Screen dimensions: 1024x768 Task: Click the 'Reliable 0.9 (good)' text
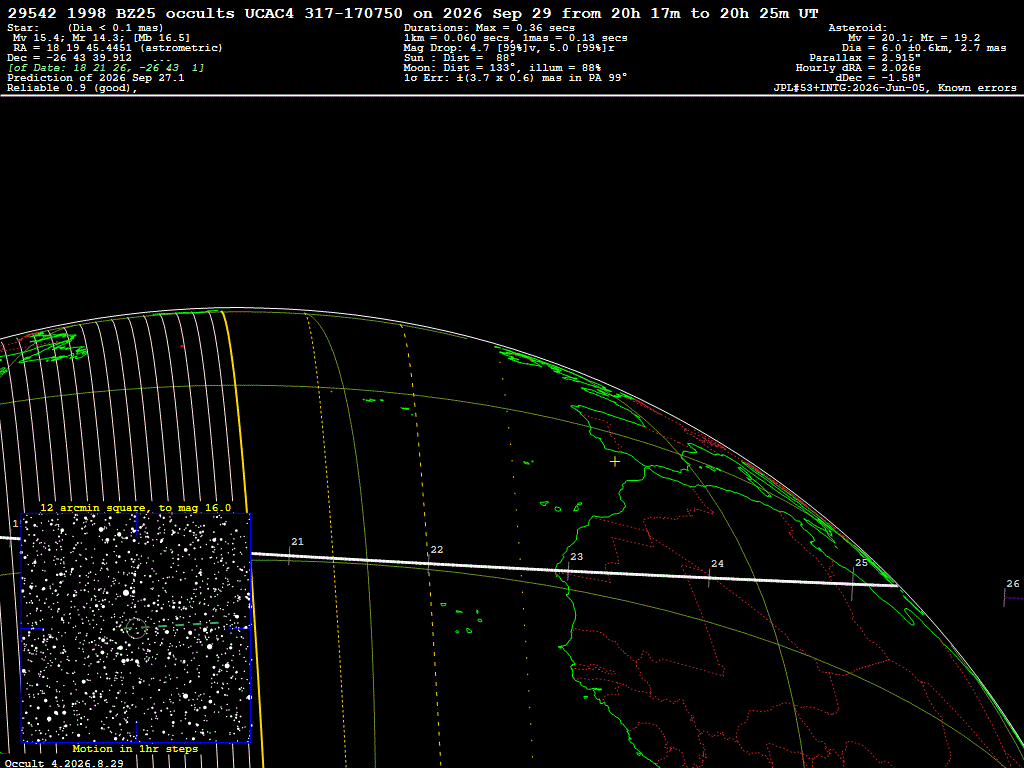(72, 88)
